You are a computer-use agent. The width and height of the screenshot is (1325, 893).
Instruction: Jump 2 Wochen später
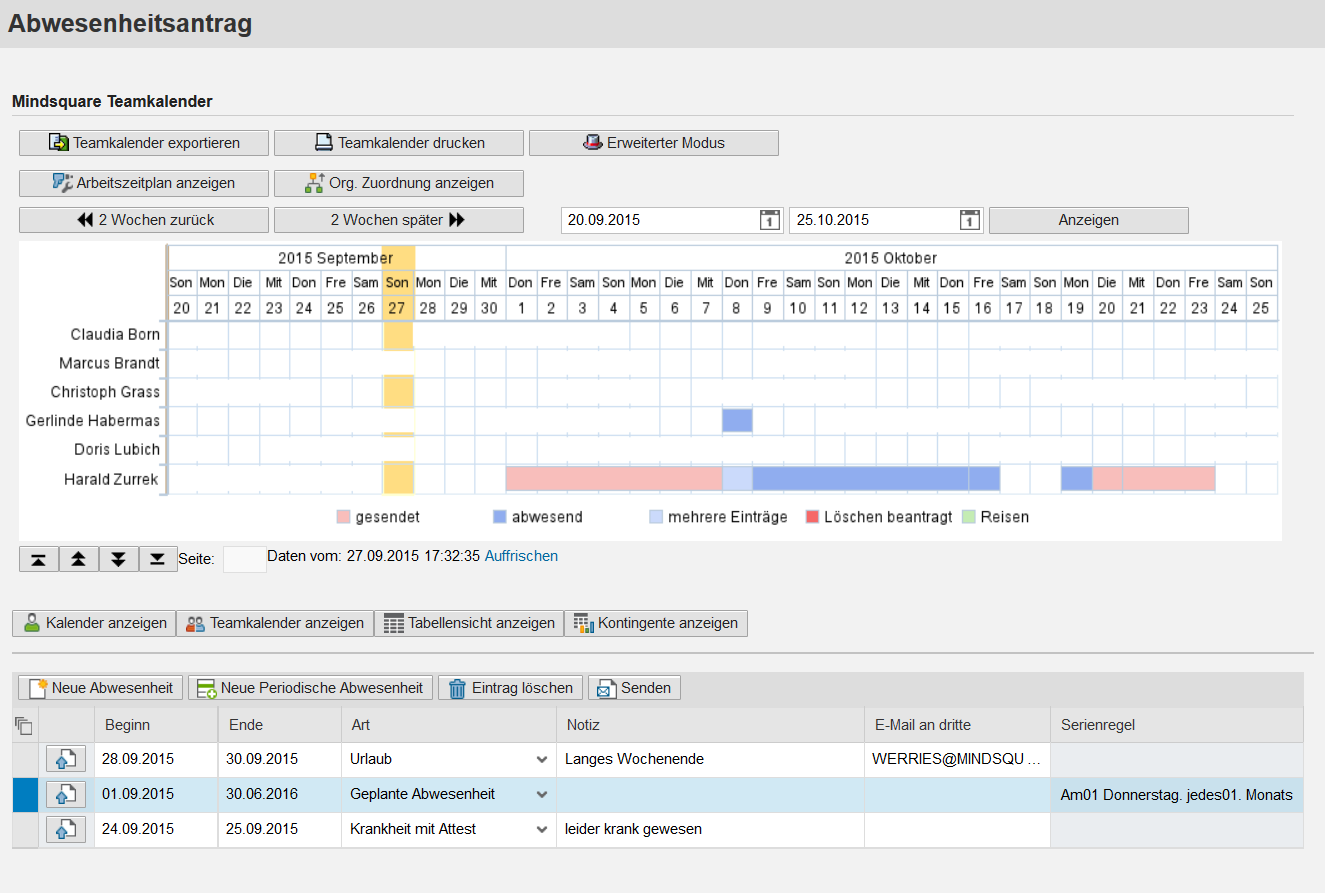(399, 220)
